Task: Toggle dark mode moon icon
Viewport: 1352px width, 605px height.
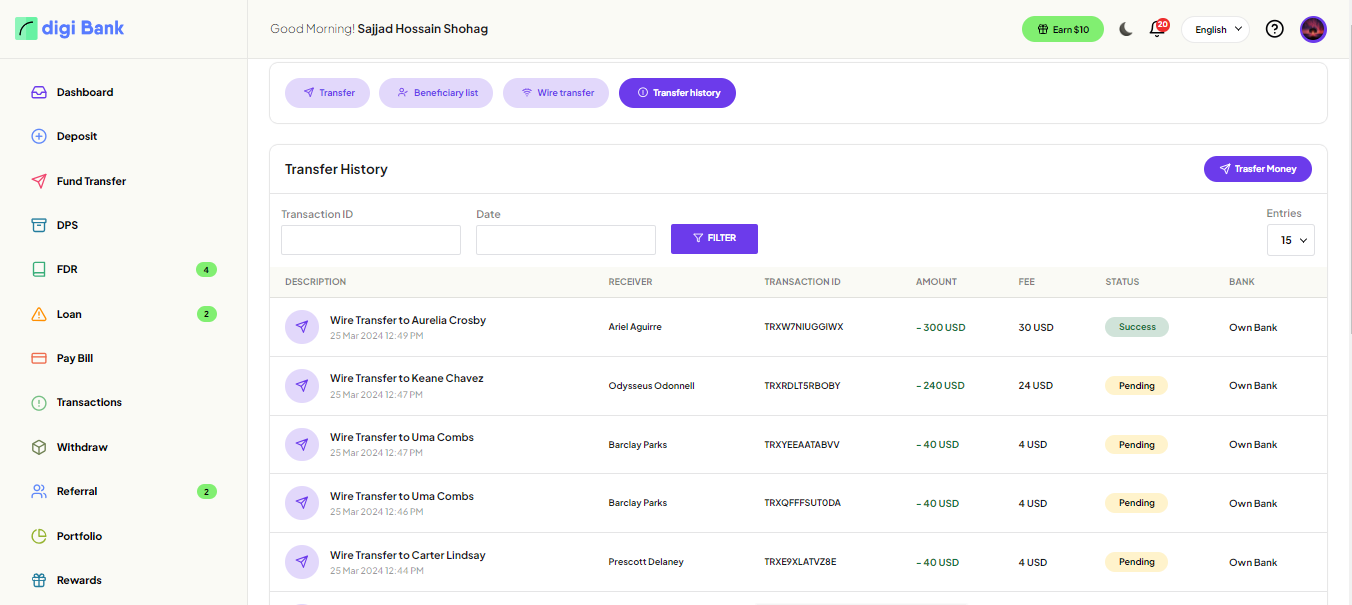Action: click(x=1125, y=29)
